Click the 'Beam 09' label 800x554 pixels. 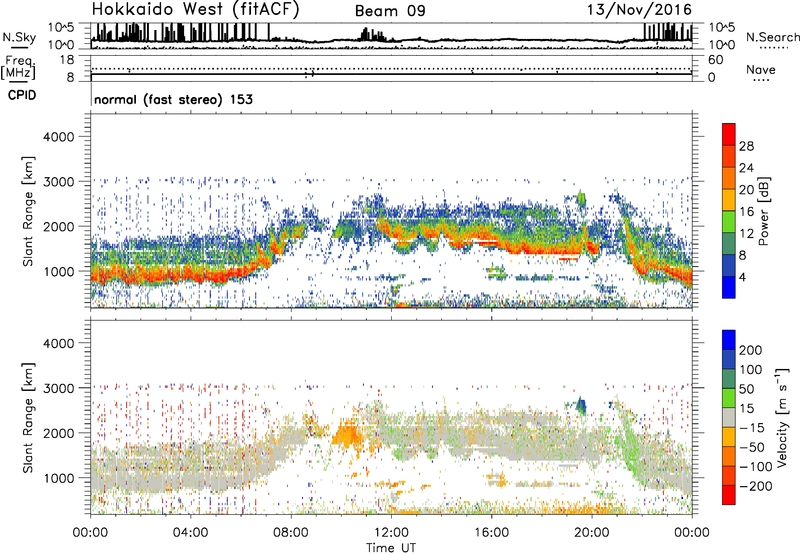pos(390,11)
